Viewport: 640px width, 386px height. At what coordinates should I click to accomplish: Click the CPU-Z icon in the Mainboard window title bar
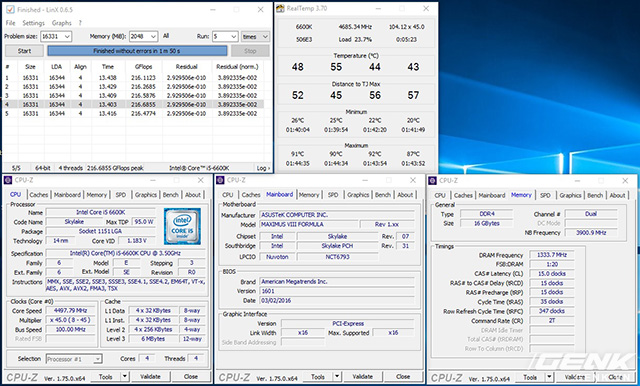[x=220, y=180]
